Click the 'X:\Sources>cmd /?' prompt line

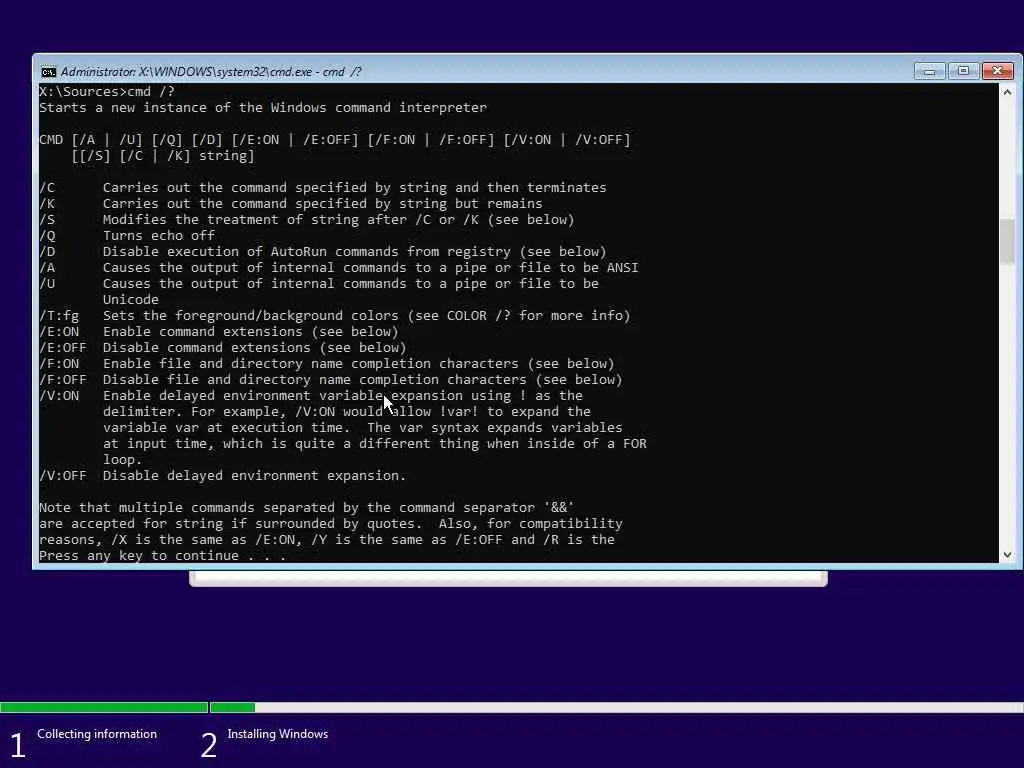(x=107, y=91)
